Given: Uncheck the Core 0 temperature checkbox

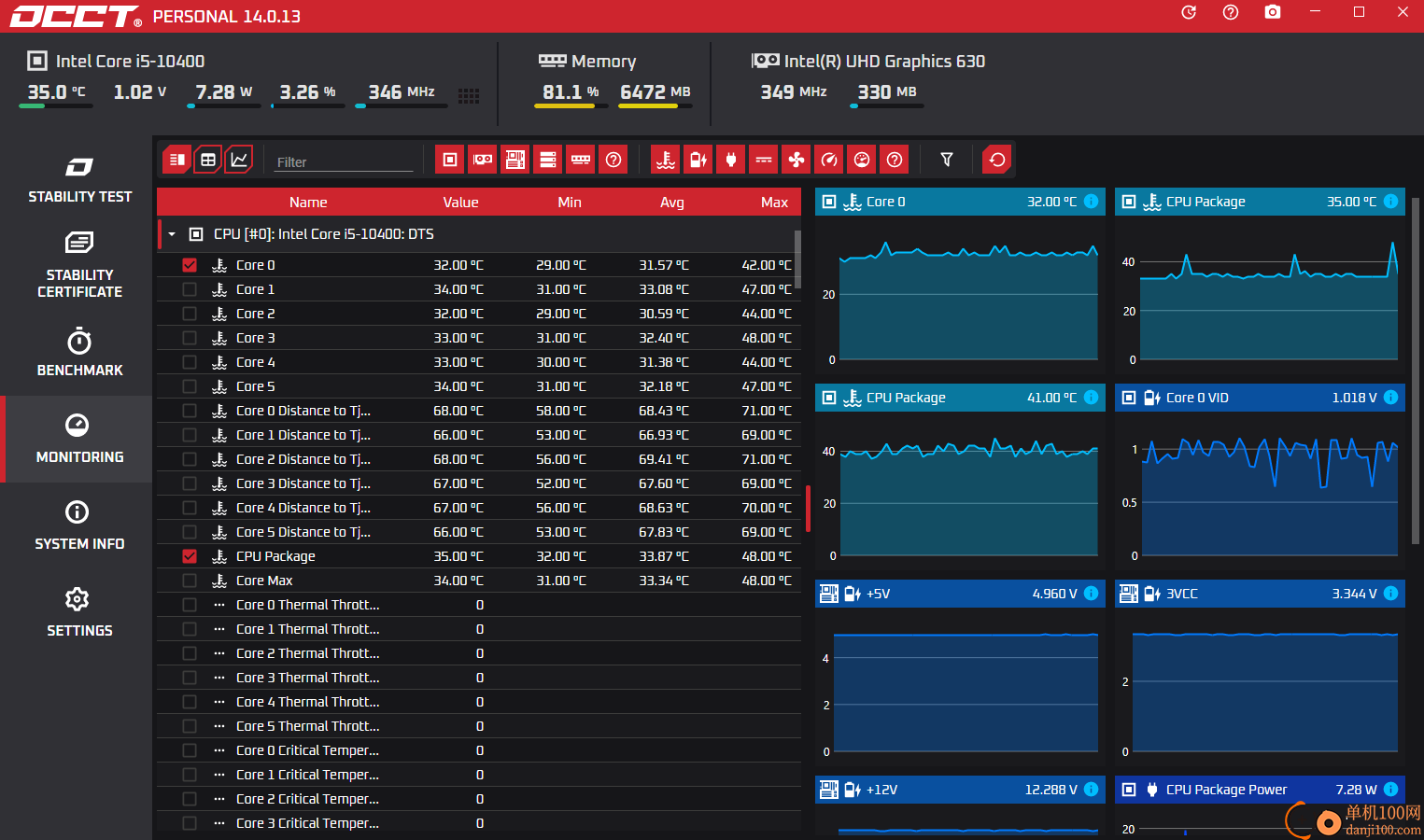Looking at the screenshot, I should [190, 265].
